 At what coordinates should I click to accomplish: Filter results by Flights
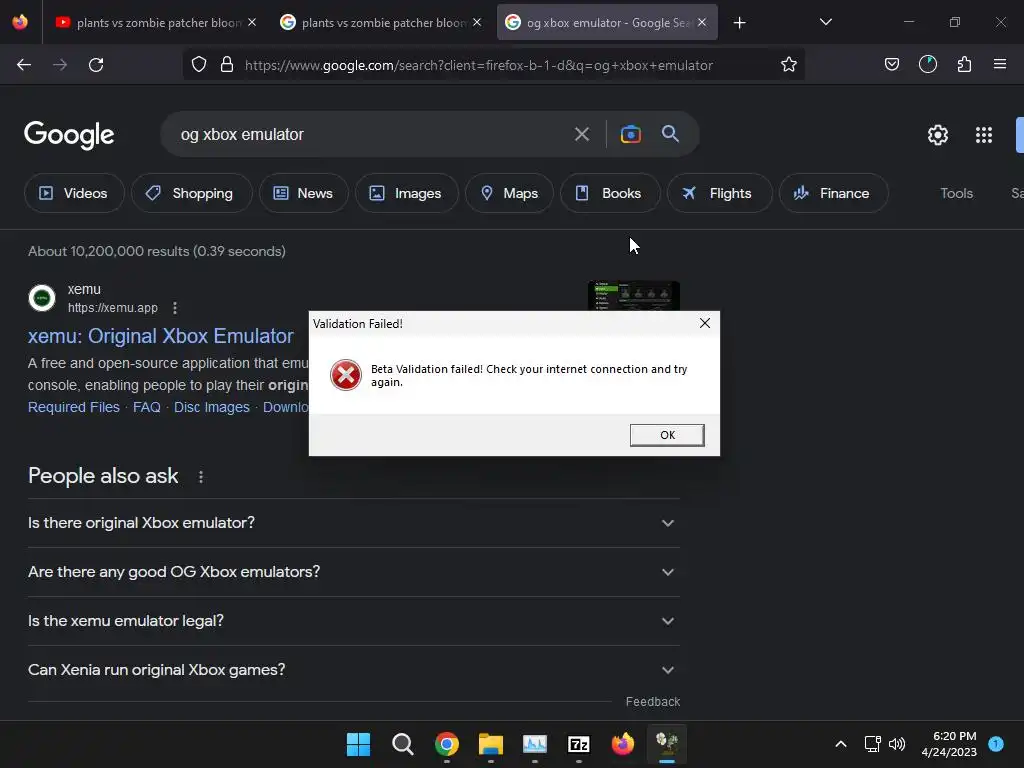click(720, 193)
